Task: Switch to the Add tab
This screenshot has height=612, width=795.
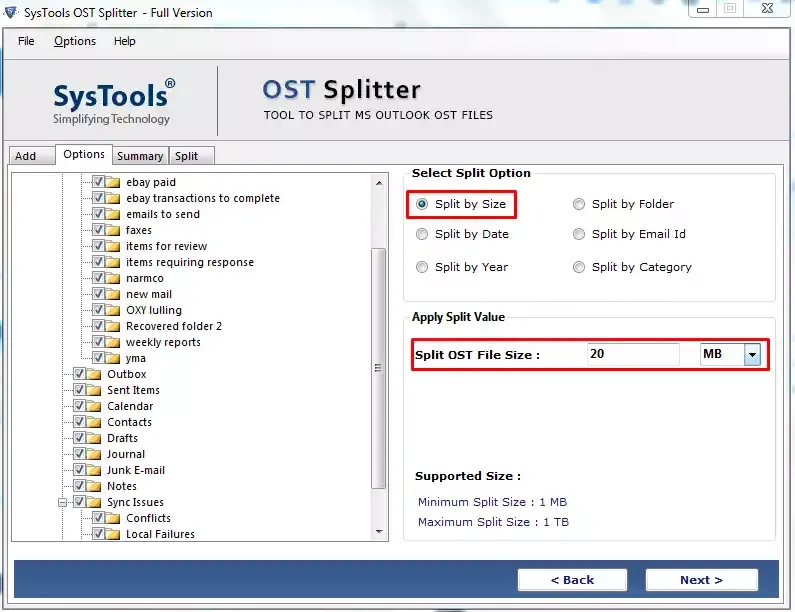Action: pyautogui.click(x=31, y=156)
